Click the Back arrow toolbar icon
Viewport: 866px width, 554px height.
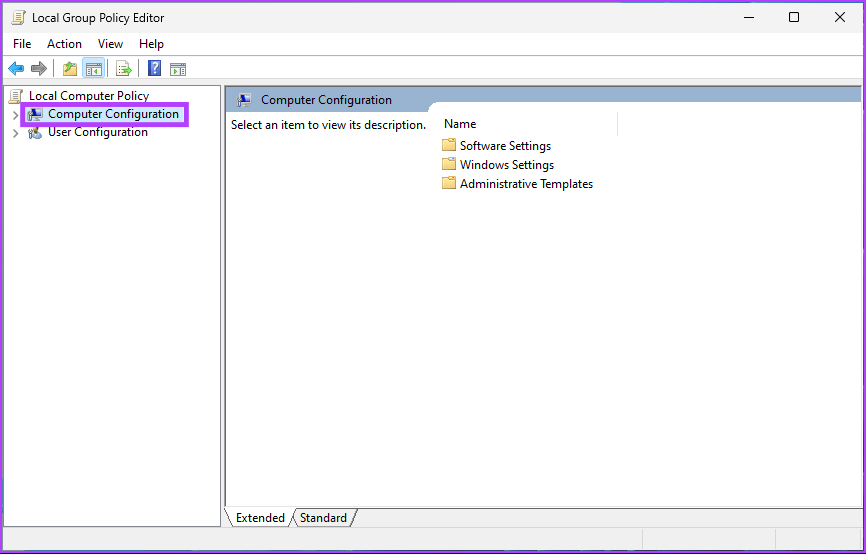16,68
